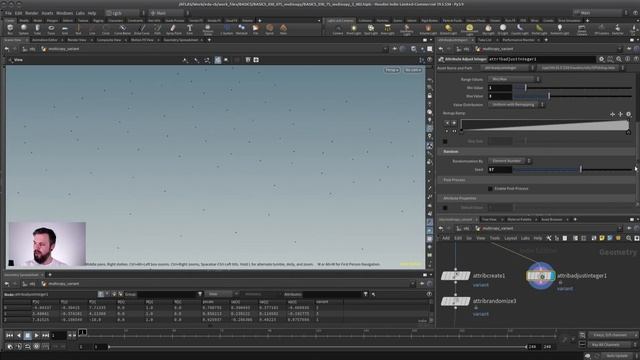Screen dimensions: 640x360
Task: Click the Seed value input field
Action: tap(500, 169)
